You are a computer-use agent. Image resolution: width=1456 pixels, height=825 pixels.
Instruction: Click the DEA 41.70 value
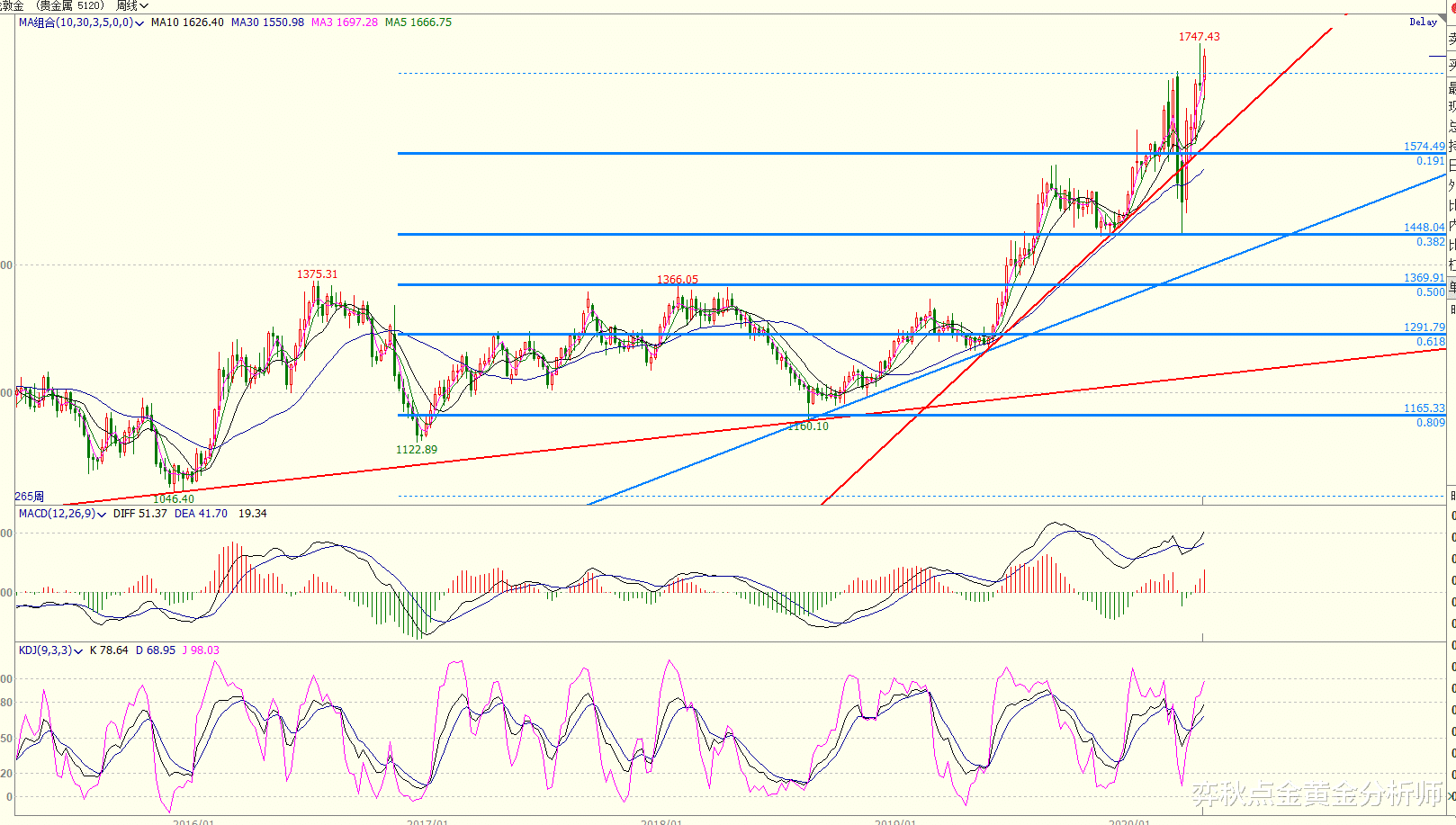point(201,514)
